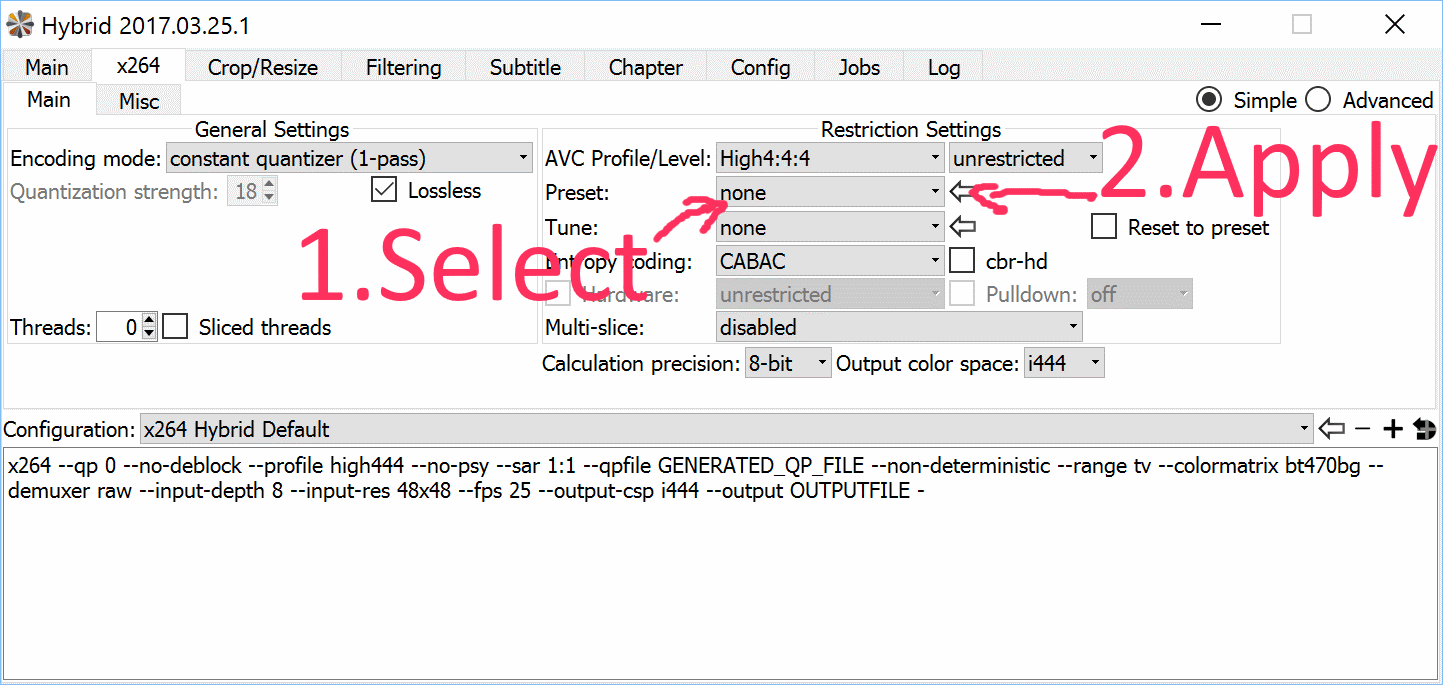Open the Tune dropdown
Screen dimensions: 1443x685
[829, 227]
